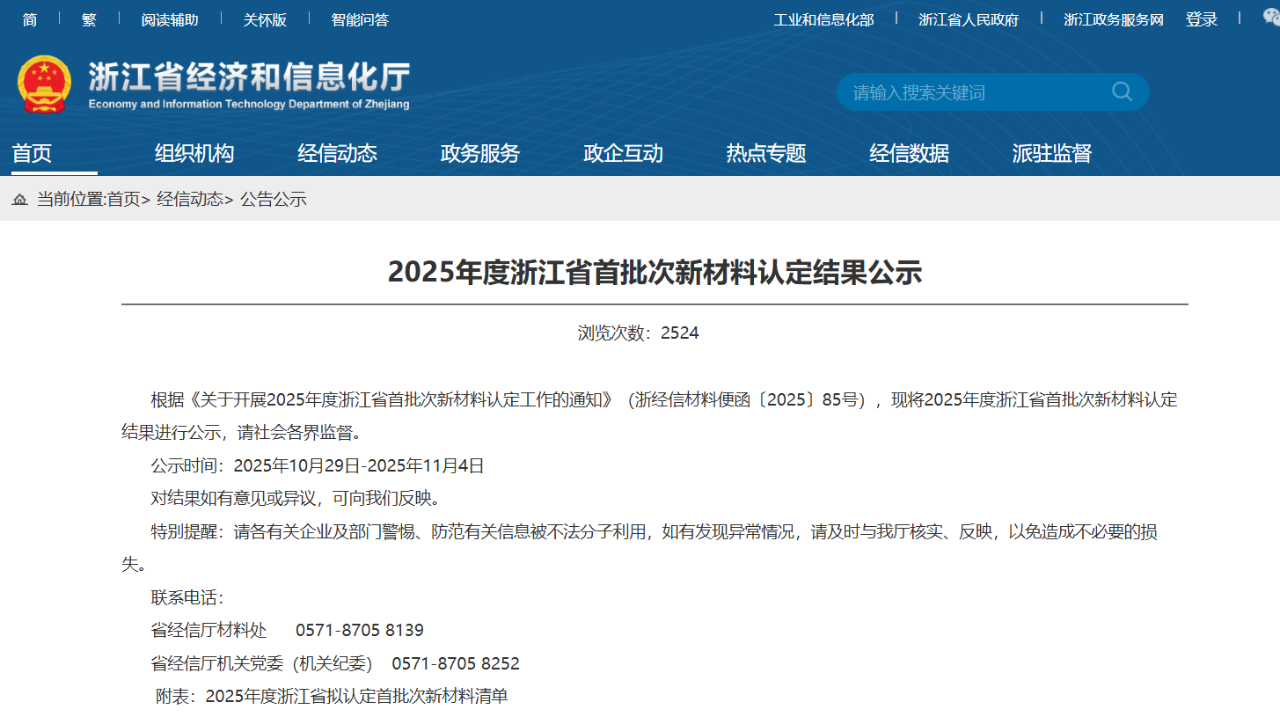Open 智能问答 smart Q&A
1280x713 pixels.
(360, 20)
